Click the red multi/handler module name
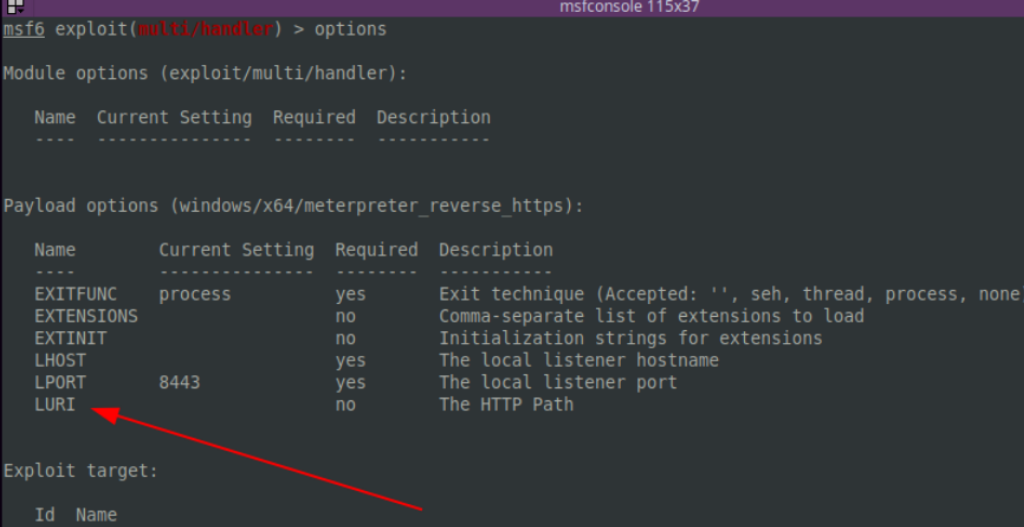The image size is (1024, 527). tap(211, 29)
